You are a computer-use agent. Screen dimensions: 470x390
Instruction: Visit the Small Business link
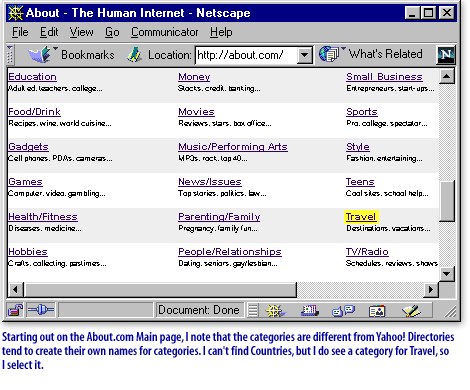[384, 77]
